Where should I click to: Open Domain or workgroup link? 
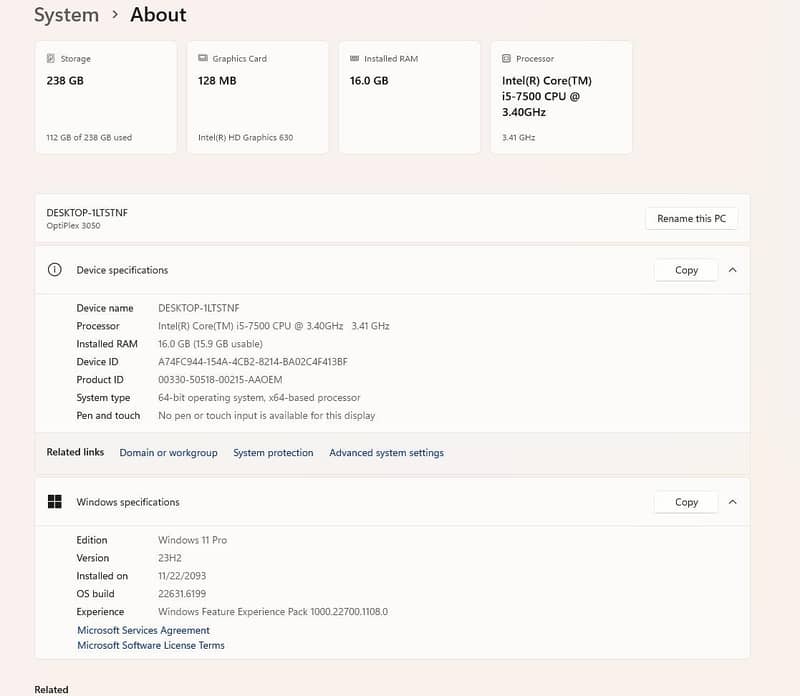pyautogui.click(x=168, y=453)
